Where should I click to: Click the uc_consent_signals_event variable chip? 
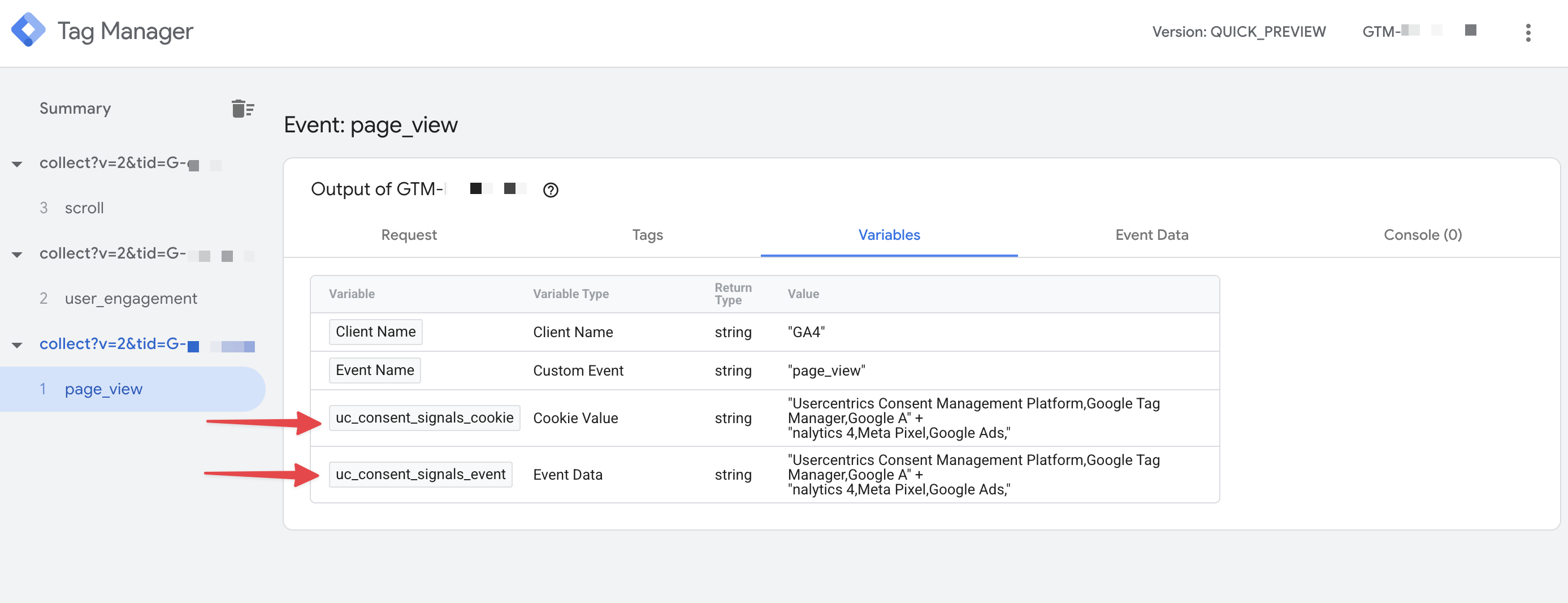click(421, 474)
